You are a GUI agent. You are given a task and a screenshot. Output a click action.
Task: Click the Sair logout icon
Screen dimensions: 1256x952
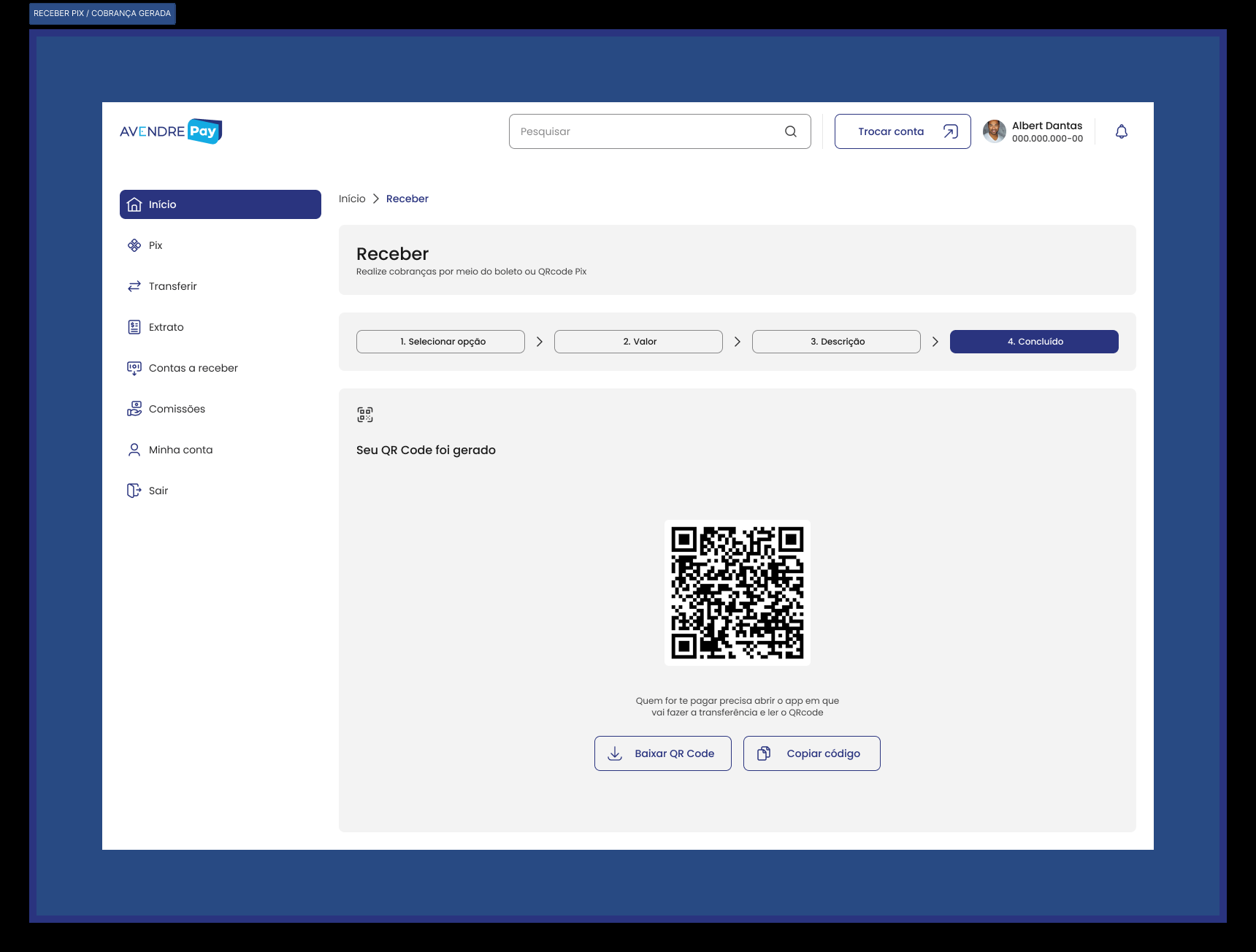(134, 491)
